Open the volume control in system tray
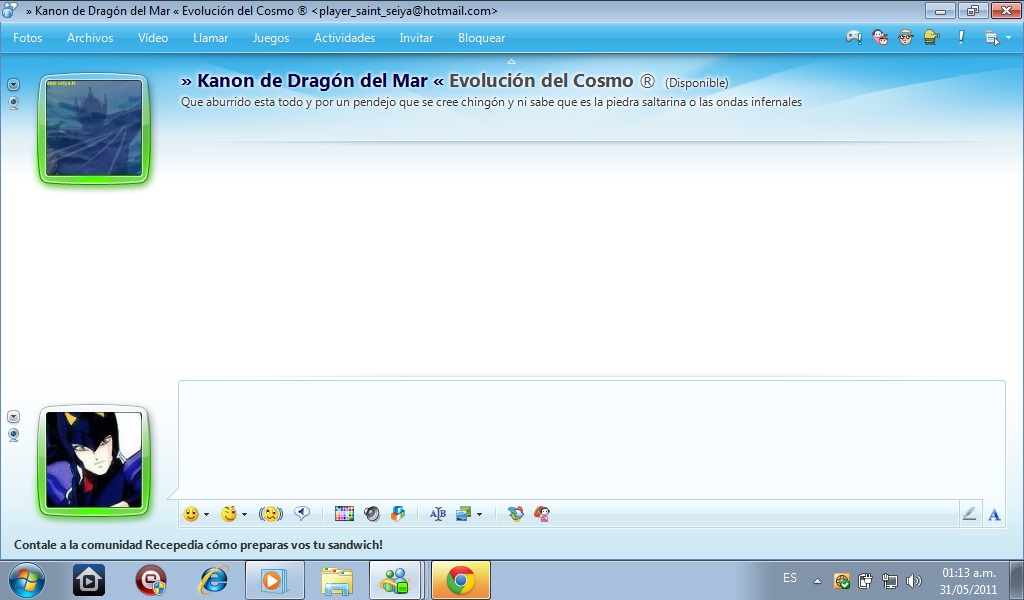 pyautogui.click(x=914, y=580)
